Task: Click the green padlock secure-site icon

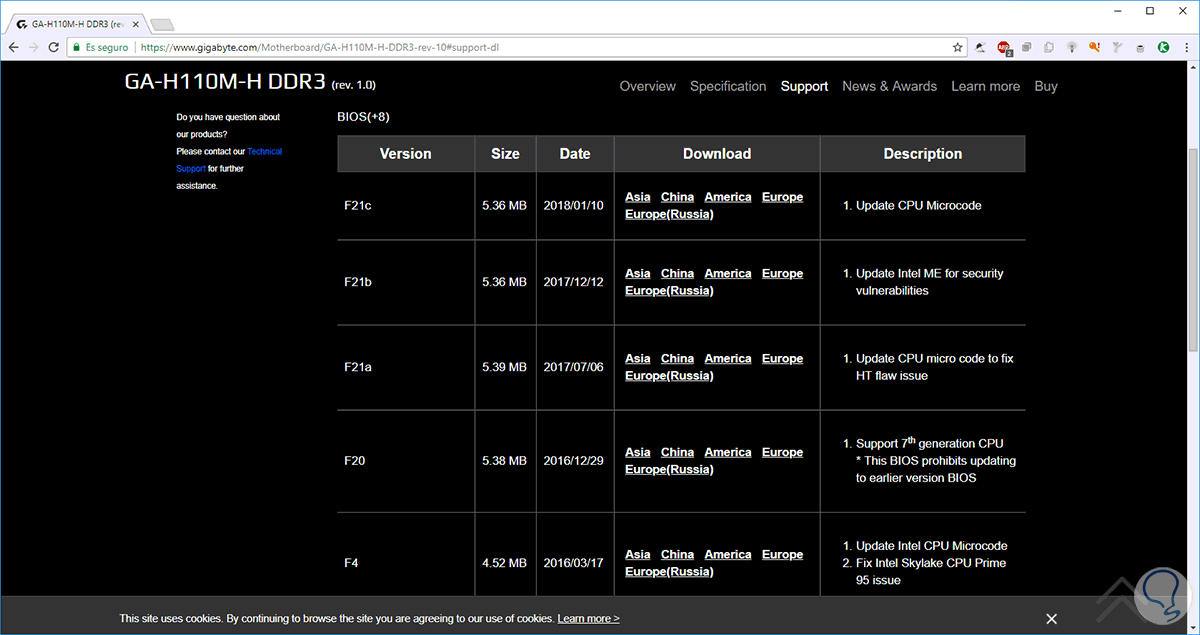Action: (x=76, y=47)
